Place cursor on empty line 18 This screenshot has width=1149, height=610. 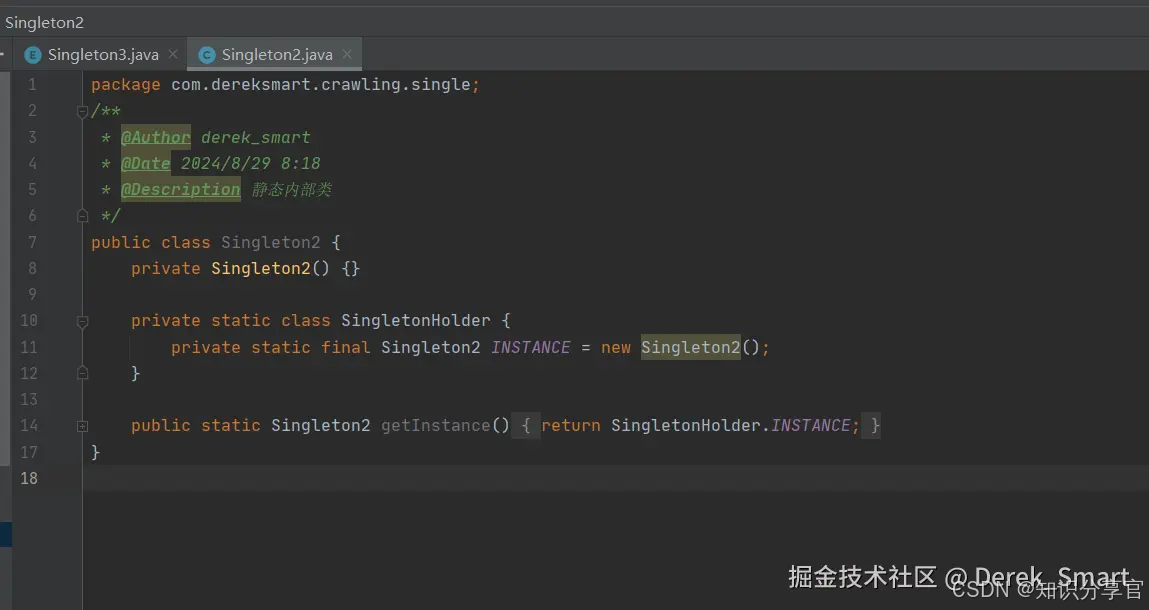(616, 478)
